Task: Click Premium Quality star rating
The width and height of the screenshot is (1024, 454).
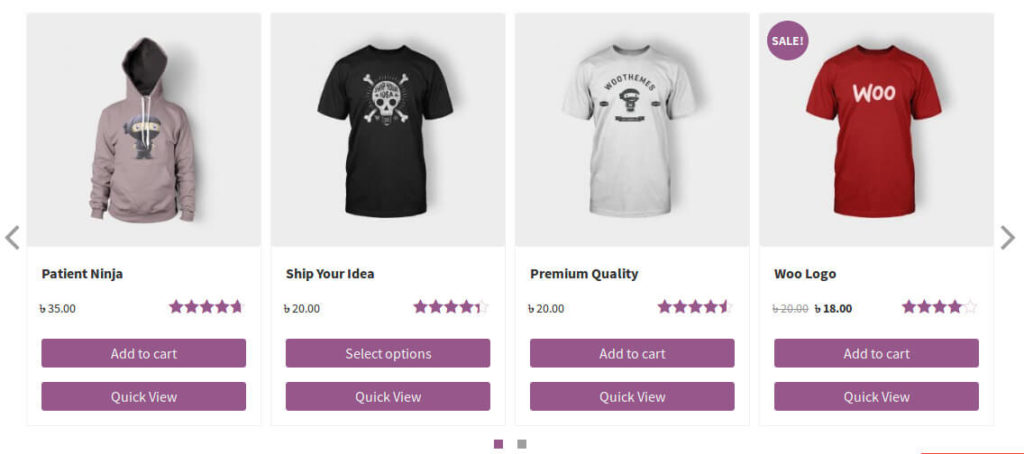Action: click(695, 306)
